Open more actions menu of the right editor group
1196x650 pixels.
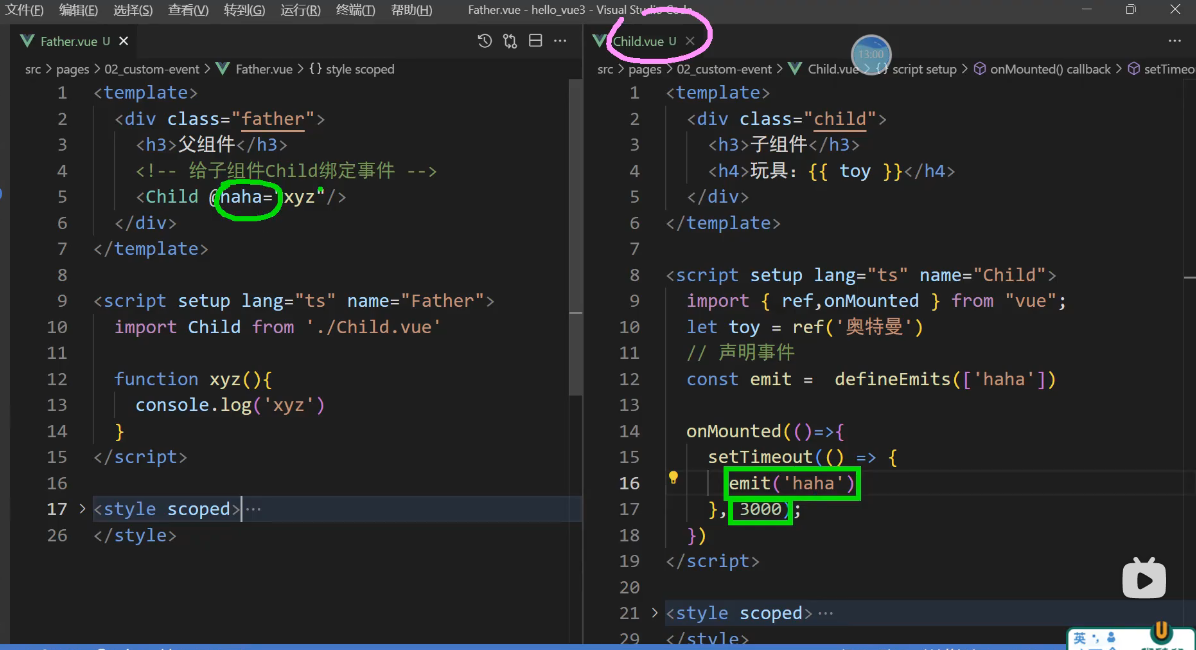[x=1175, y=41]
